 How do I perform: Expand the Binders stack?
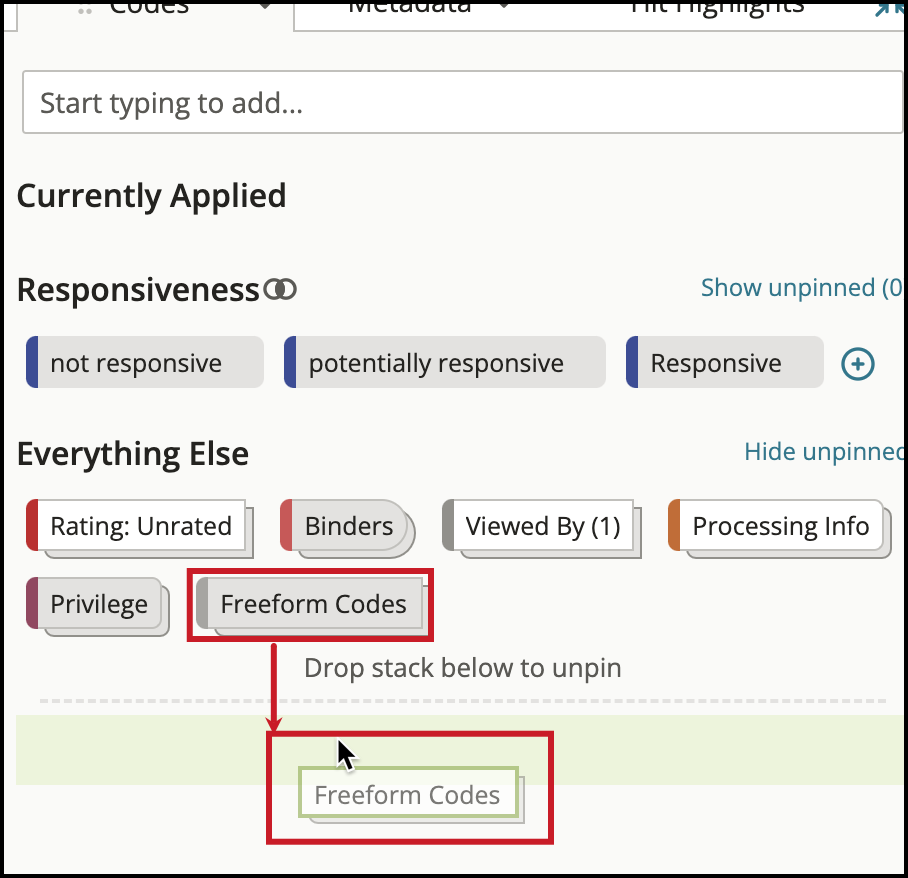click(347, 528)
